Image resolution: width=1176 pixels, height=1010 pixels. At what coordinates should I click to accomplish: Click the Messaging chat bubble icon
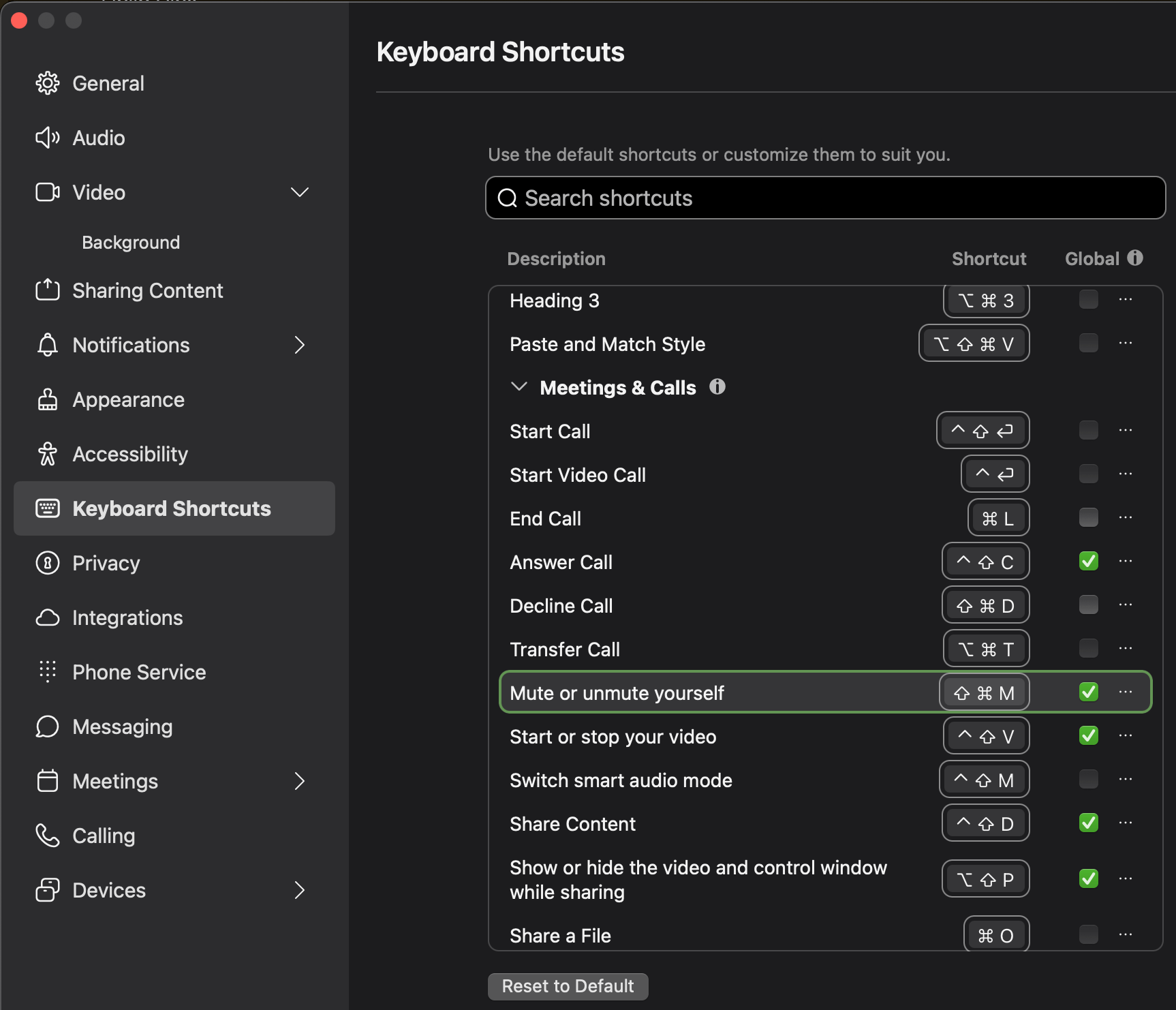click(48, 726)
